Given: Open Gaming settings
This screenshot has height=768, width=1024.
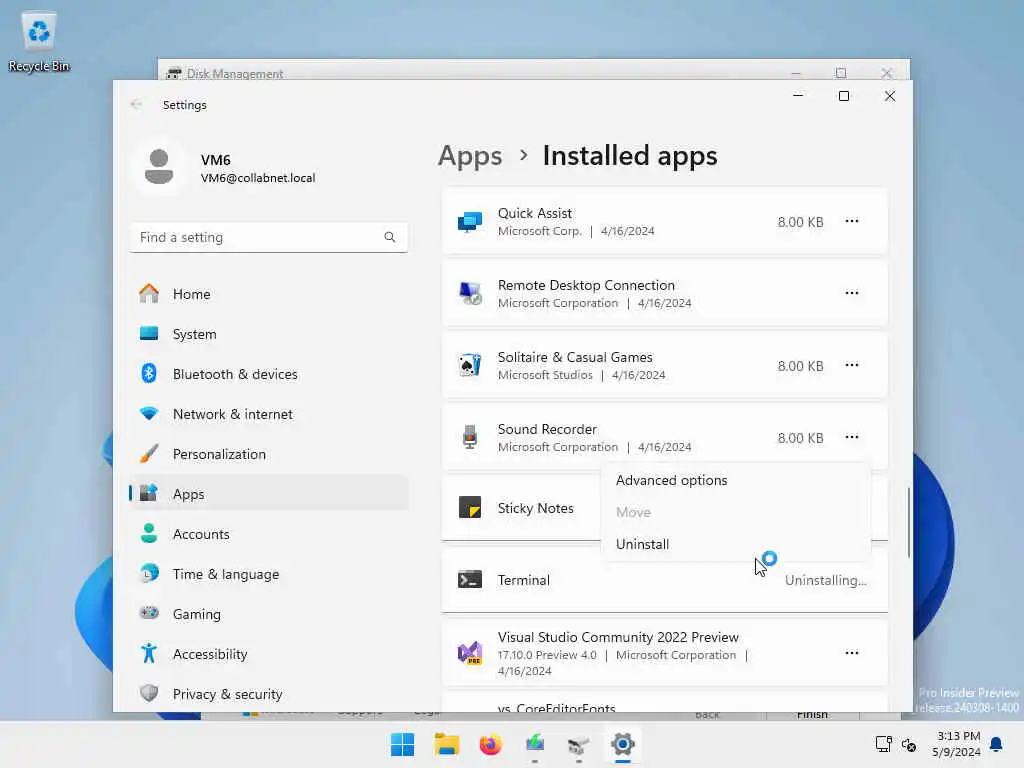Looking at the screenshot, I should [x=269, y=615].
